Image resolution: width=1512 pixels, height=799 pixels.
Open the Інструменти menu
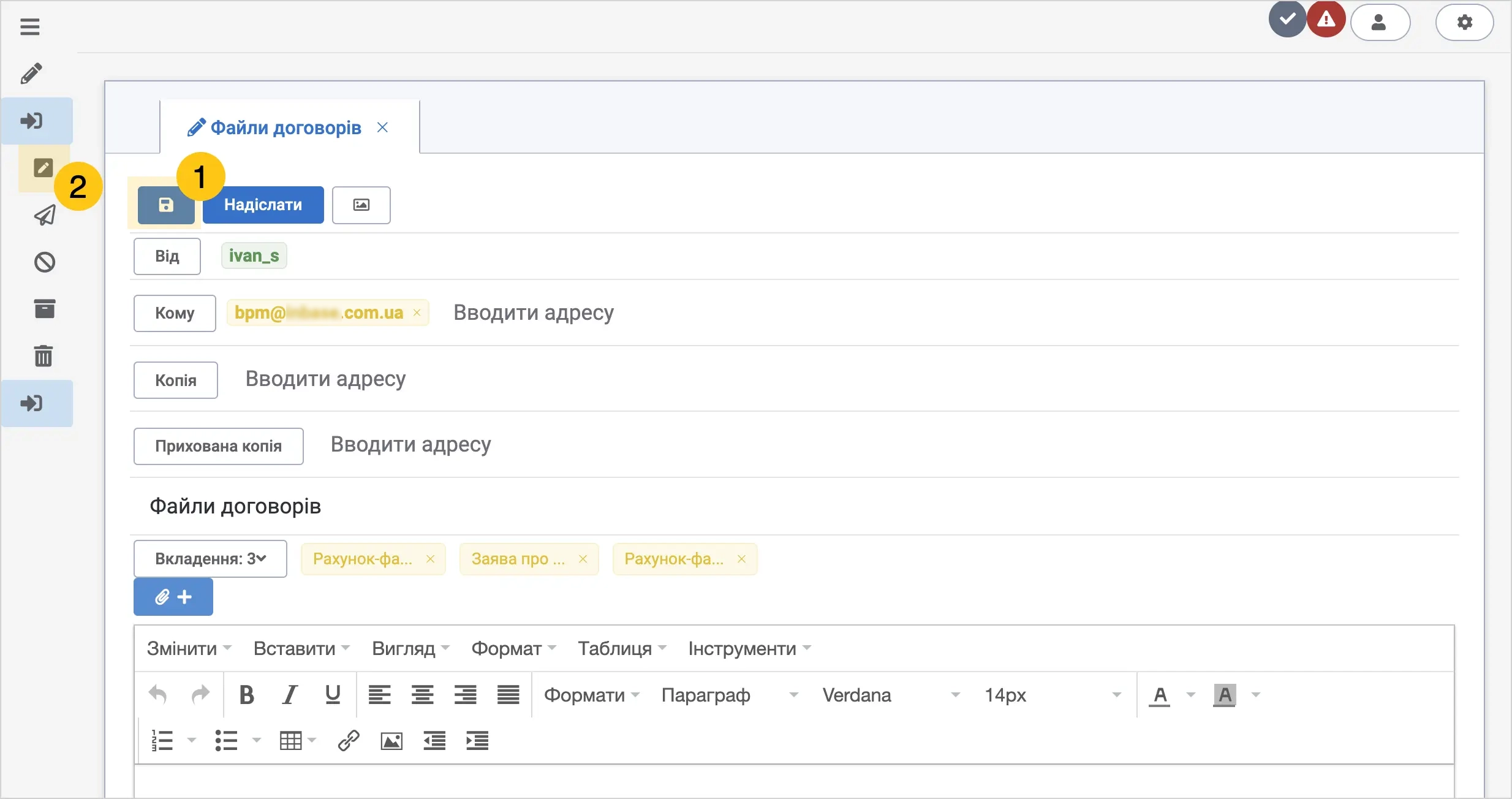pos(749,648)
